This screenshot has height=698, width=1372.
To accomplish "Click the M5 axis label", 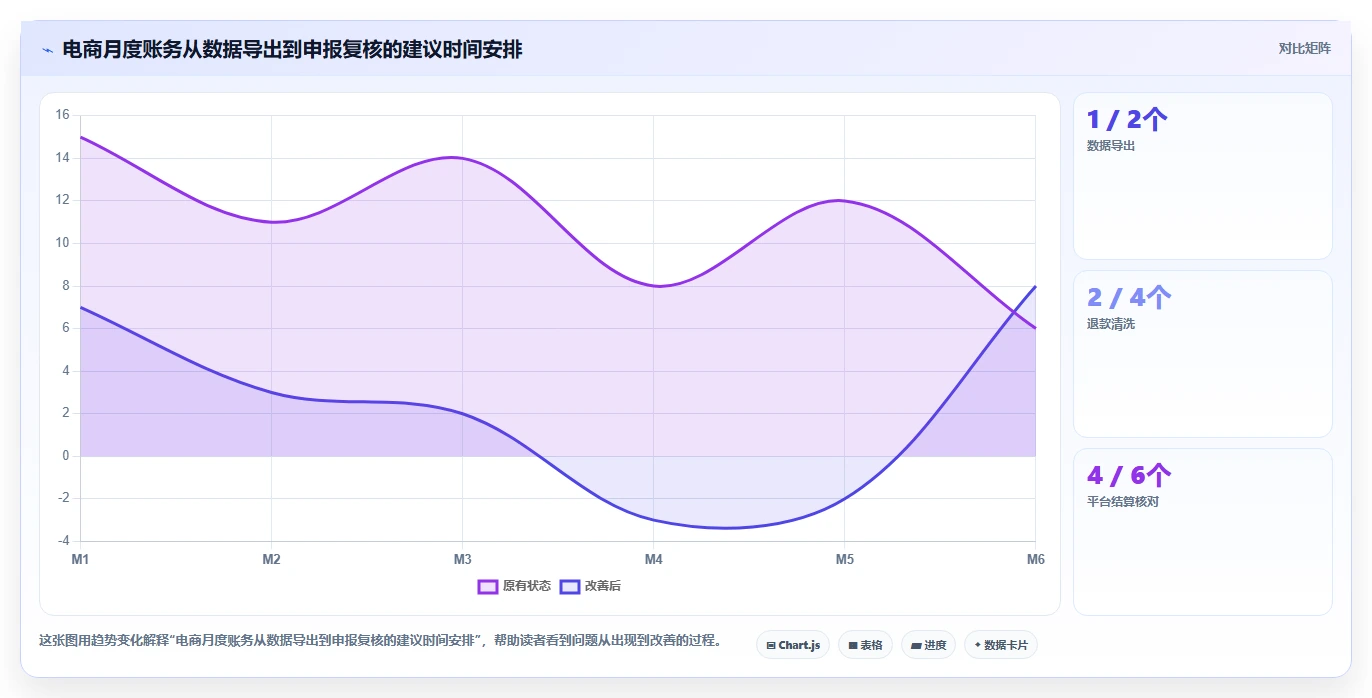I will coord(845,559).
